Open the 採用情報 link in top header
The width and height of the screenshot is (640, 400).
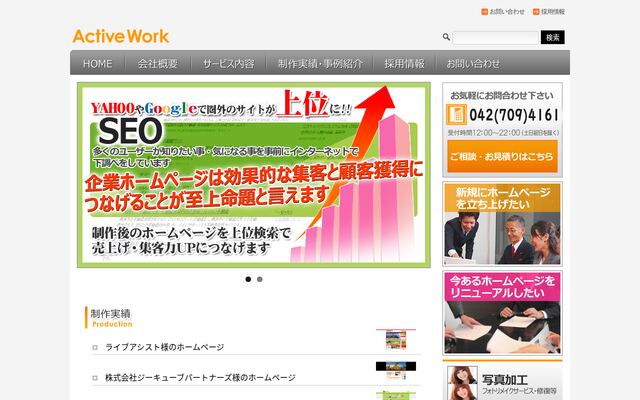coord(553,12)
